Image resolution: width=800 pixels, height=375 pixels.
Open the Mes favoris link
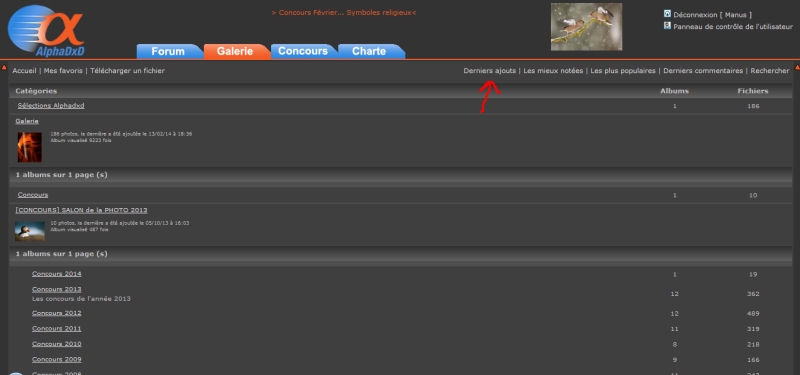[63, 71]
